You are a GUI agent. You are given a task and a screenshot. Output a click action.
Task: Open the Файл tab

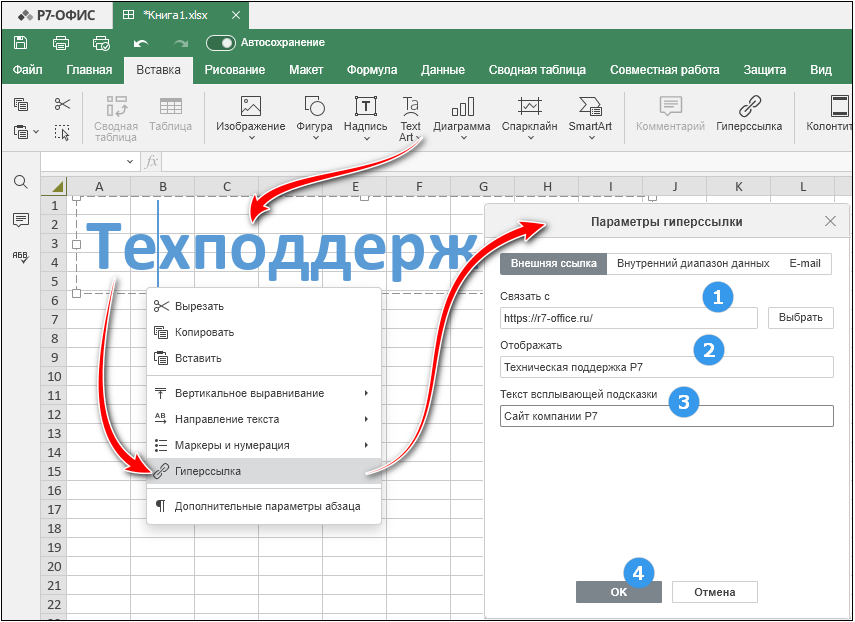27,70
